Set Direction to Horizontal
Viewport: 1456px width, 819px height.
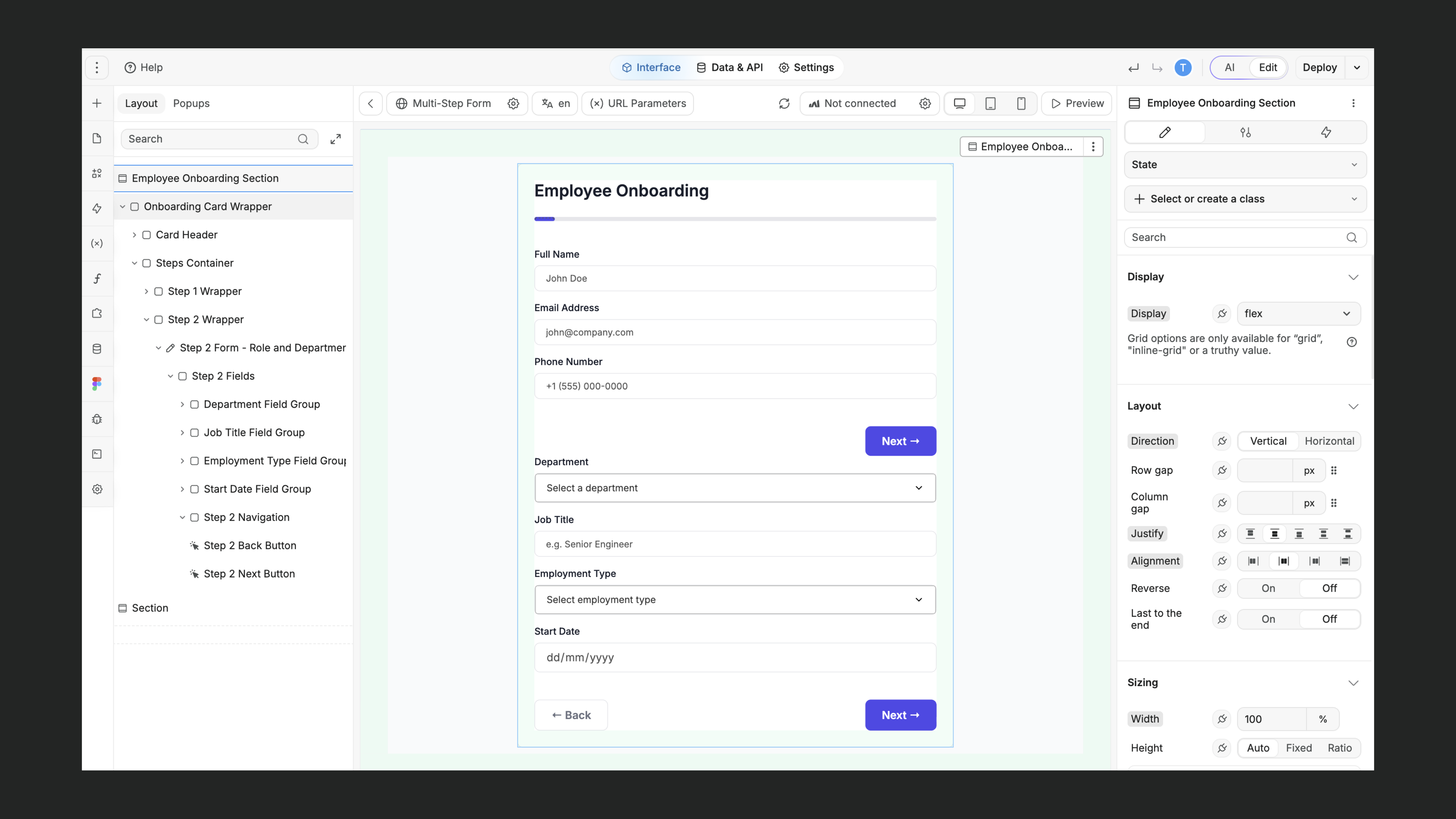click(1329, 441)
